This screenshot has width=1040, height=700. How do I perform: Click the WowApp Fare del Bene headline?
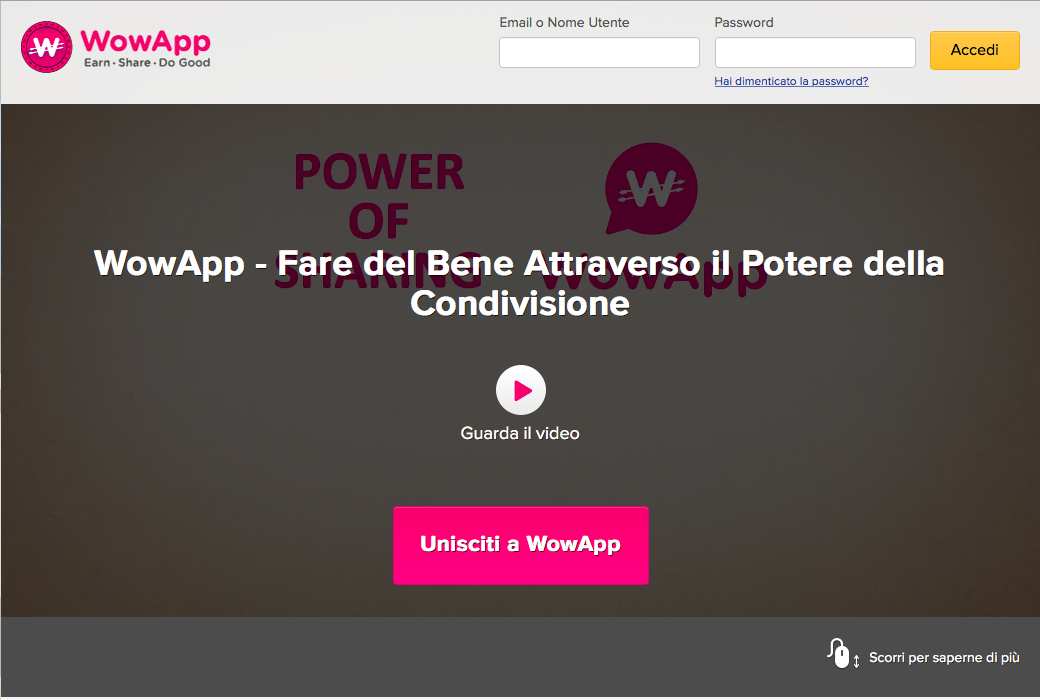point(519,283)
